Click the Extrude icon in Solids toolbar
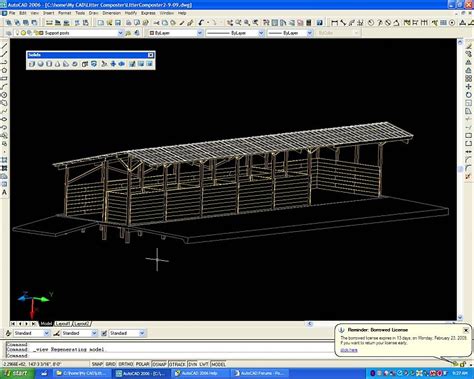The image size is (474, 379). click(x=85, y=64)
